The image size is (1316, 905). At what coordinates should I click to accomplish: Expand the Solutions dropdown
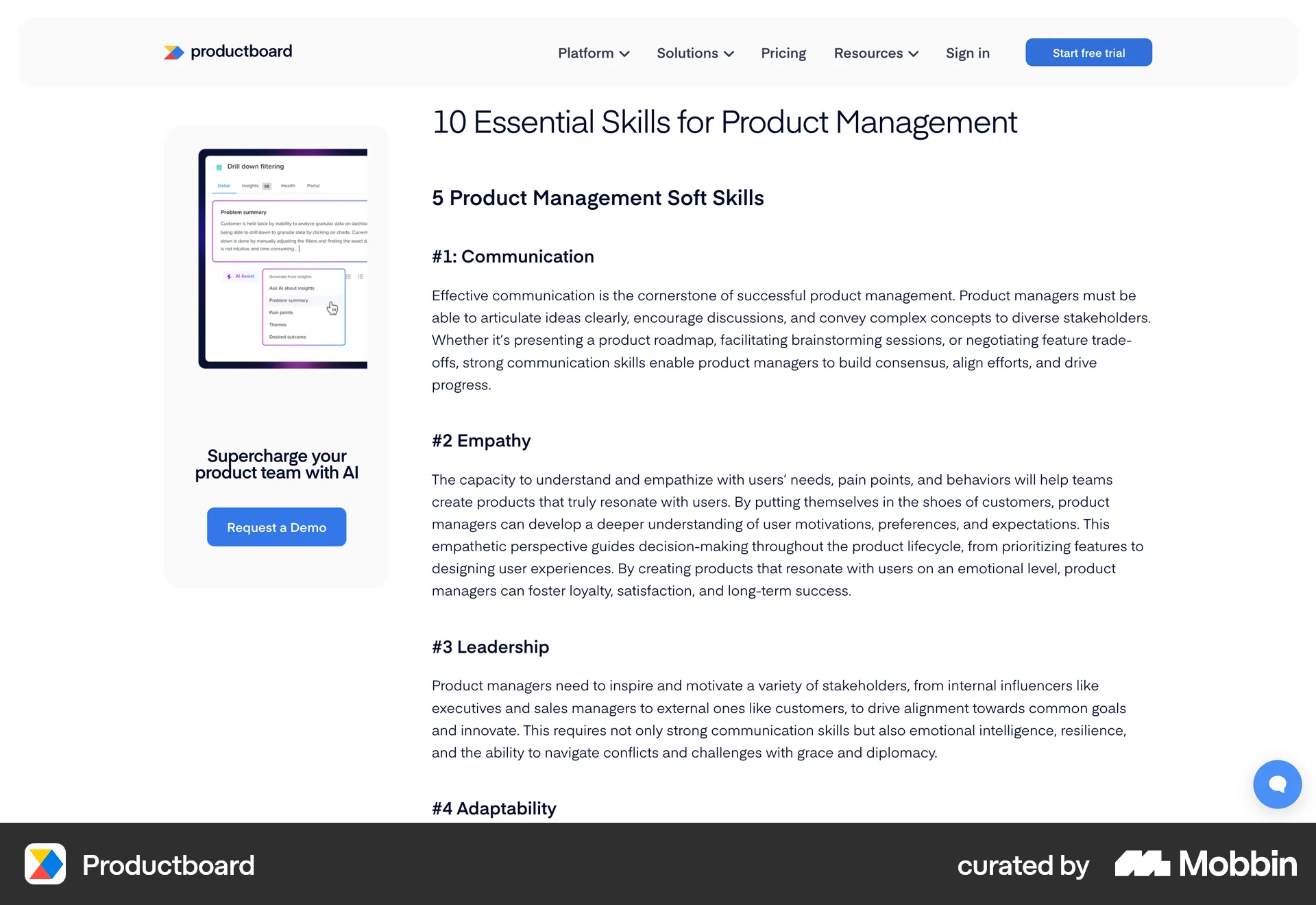point(695,53)
